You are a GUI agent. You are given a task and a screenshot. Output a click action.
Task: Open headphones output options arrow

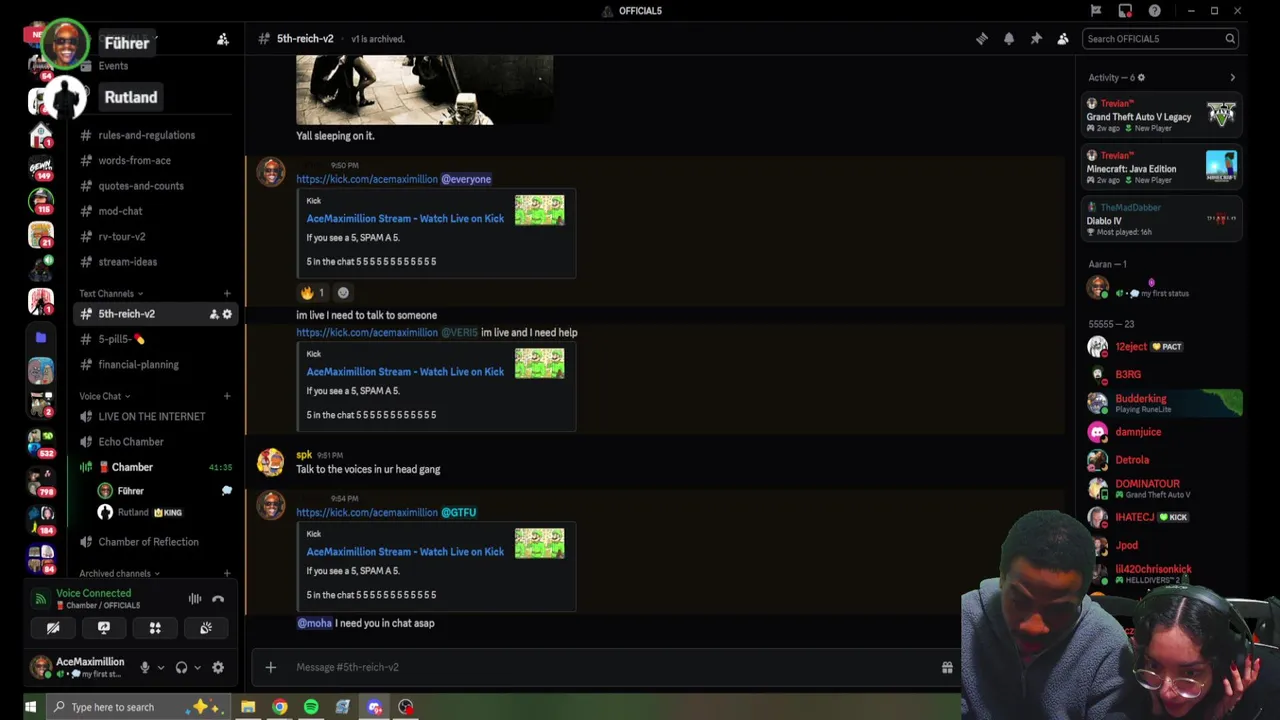(x=197, y=667)
